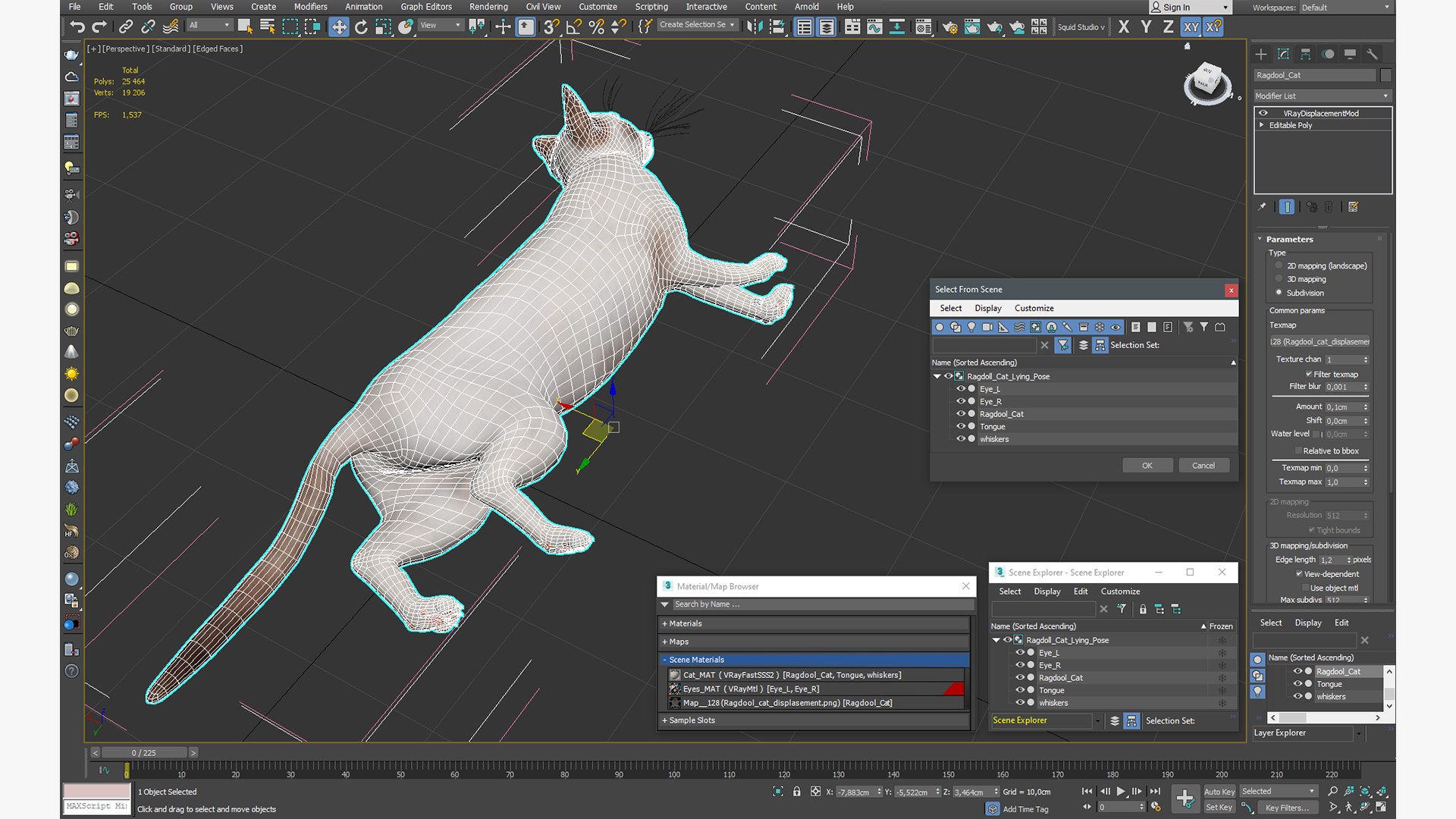
Task: Expand the Editable Poly modifier entry
Action: [x=1262, y=125]
